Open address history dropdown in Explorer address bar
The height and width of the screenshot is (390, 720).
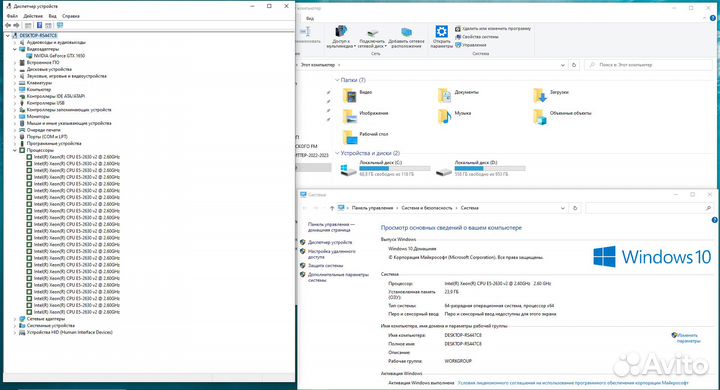pos(562,65)
